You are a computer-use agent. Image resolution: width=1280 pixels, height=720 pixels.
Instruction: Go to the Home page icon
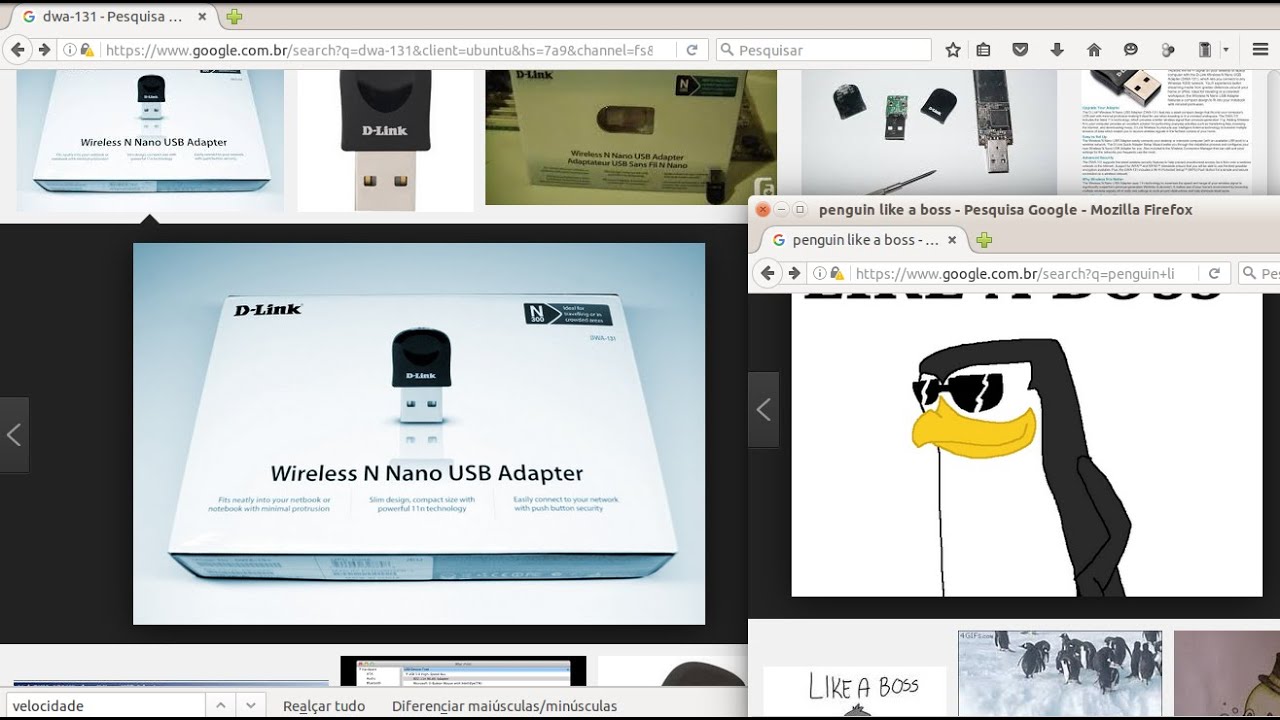(1094, 50)
